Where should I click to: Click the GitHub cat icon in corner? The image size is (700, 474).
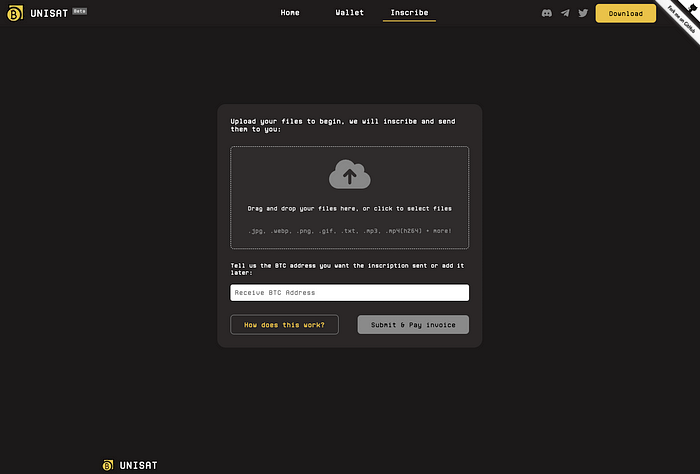coord(691,7)
